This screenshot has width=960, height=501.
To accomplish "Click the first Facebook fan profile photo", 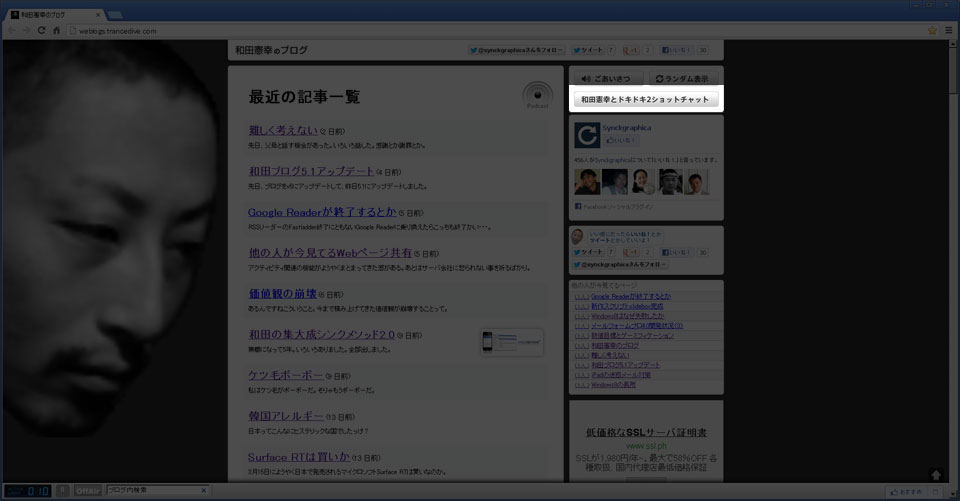I will [x=587, y=182].
